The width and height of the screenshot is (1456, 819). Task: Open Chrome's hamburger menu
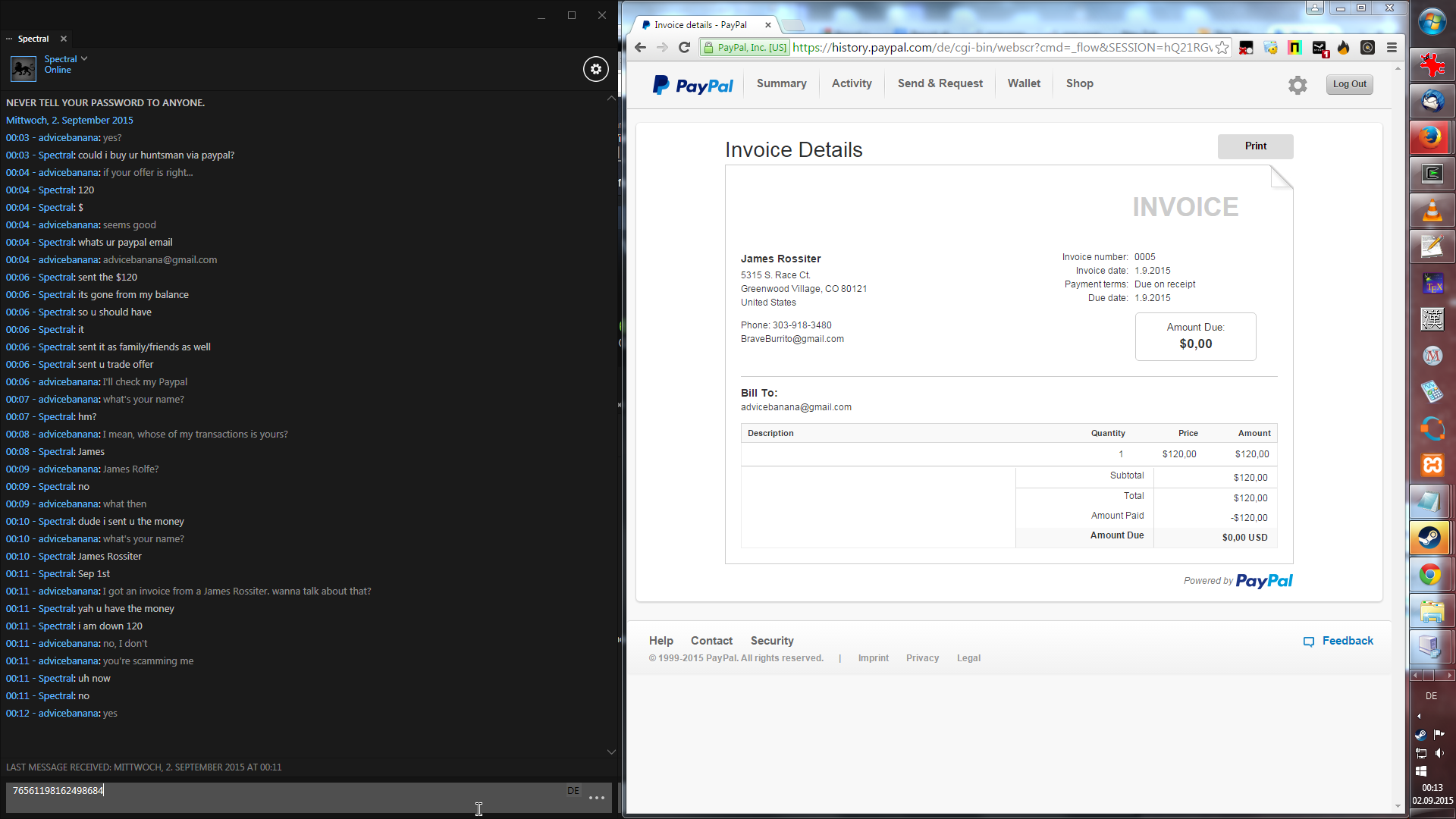(1392, 48)
